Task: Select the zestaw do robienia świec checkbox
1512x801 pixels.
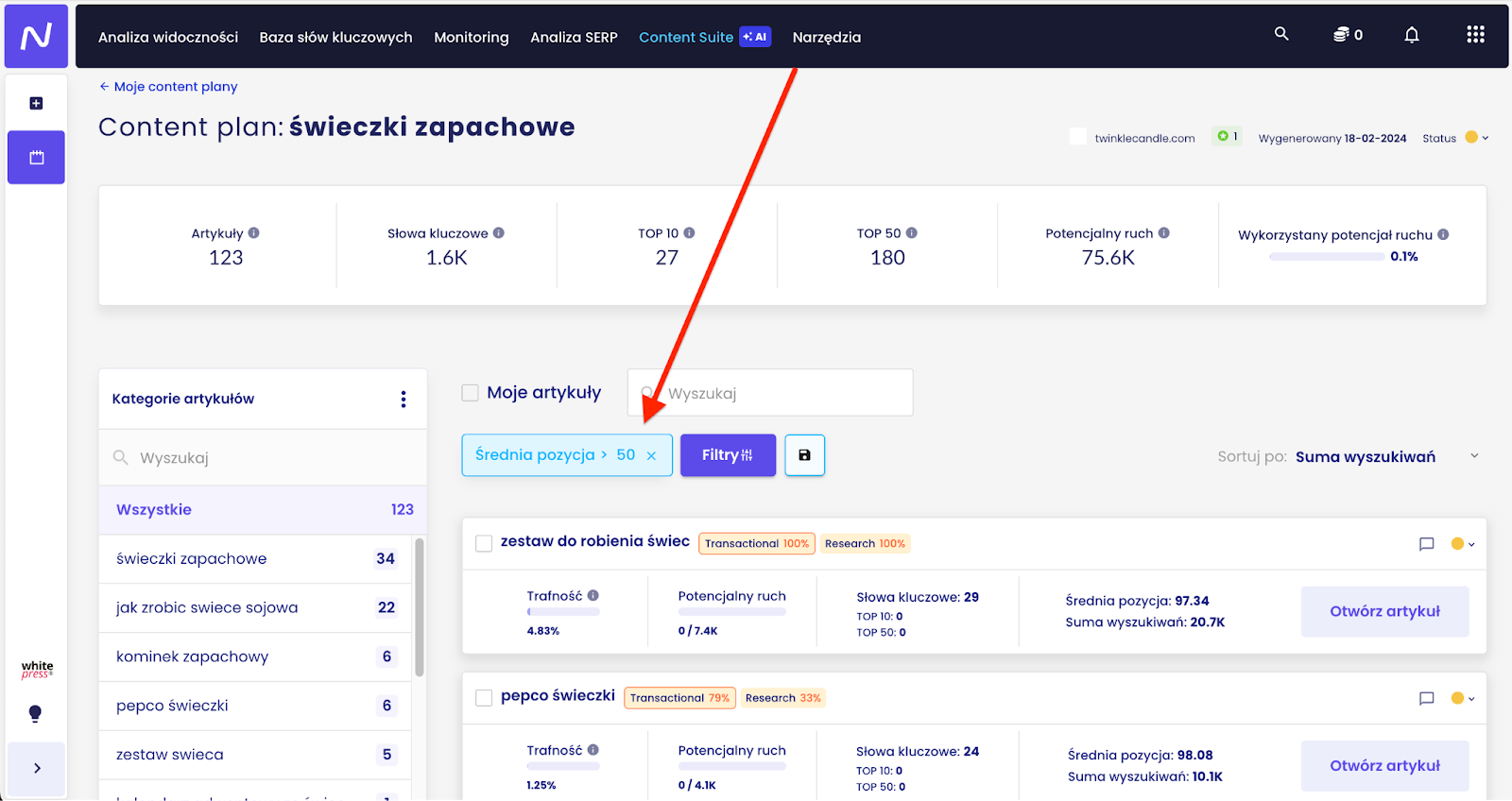Action: pyautogui.click(x=484, y=543)
